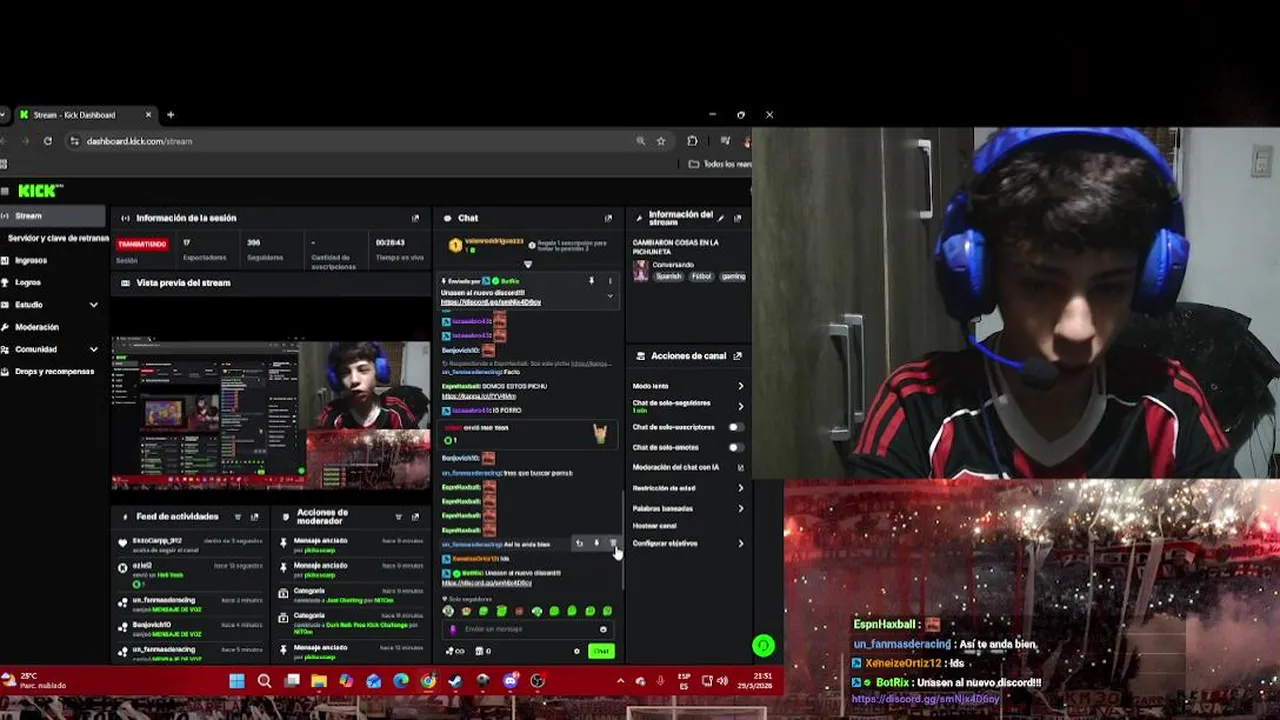This screenshot has width=1280, height=720.
Task: Bookmark this page with star icon
Action: click(x=661, y=141)
